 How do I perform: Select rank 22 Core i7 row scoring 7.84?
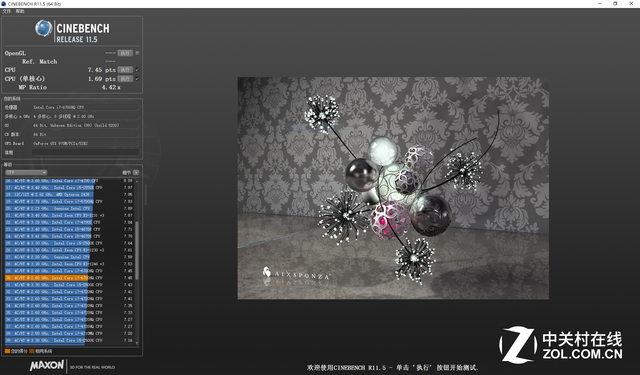tap(69, 222)
